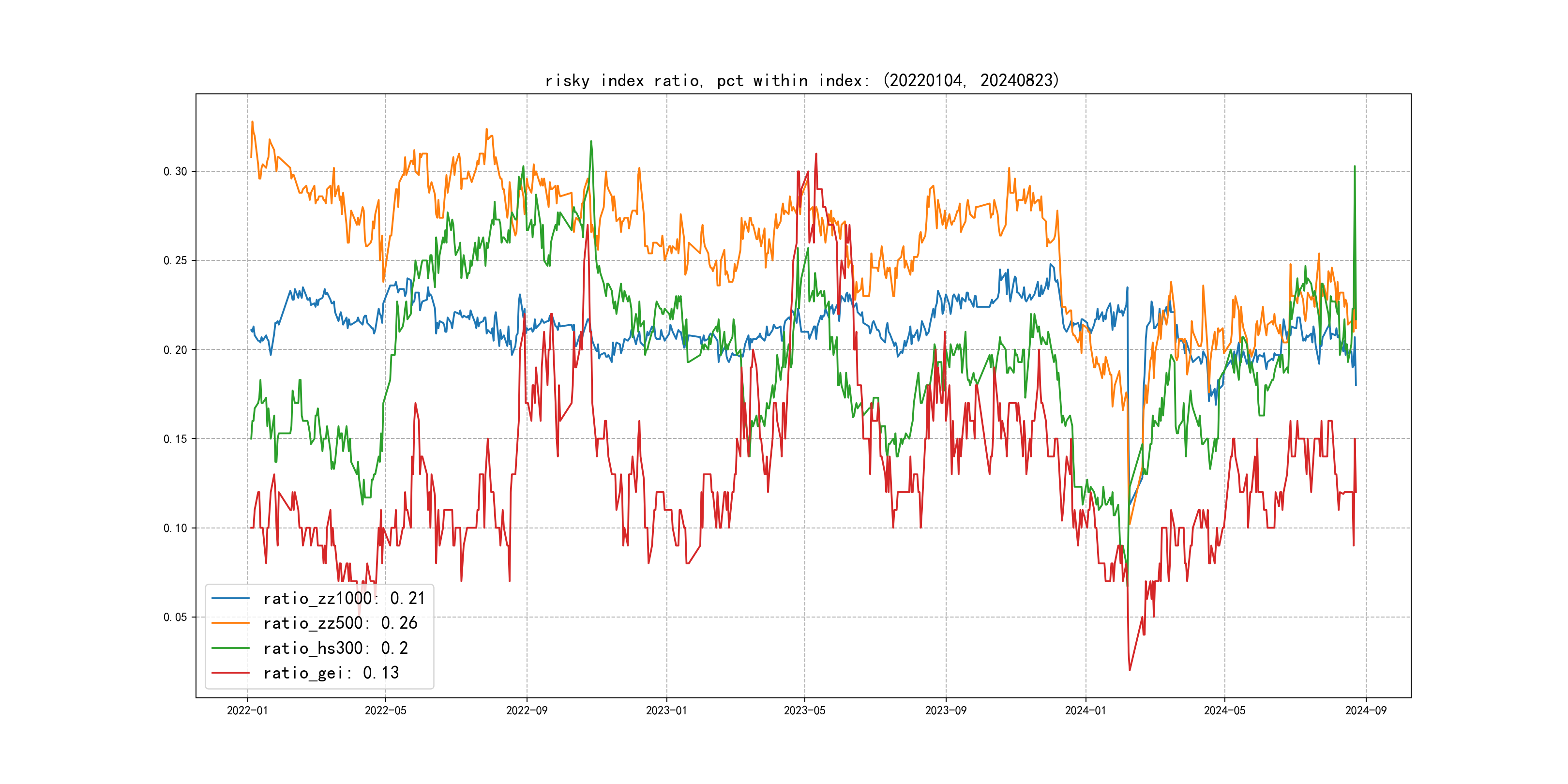This screenshot has height=784, width=1568.
Task: Click the red ratio_gei legend line swatch
Action: 230,673
